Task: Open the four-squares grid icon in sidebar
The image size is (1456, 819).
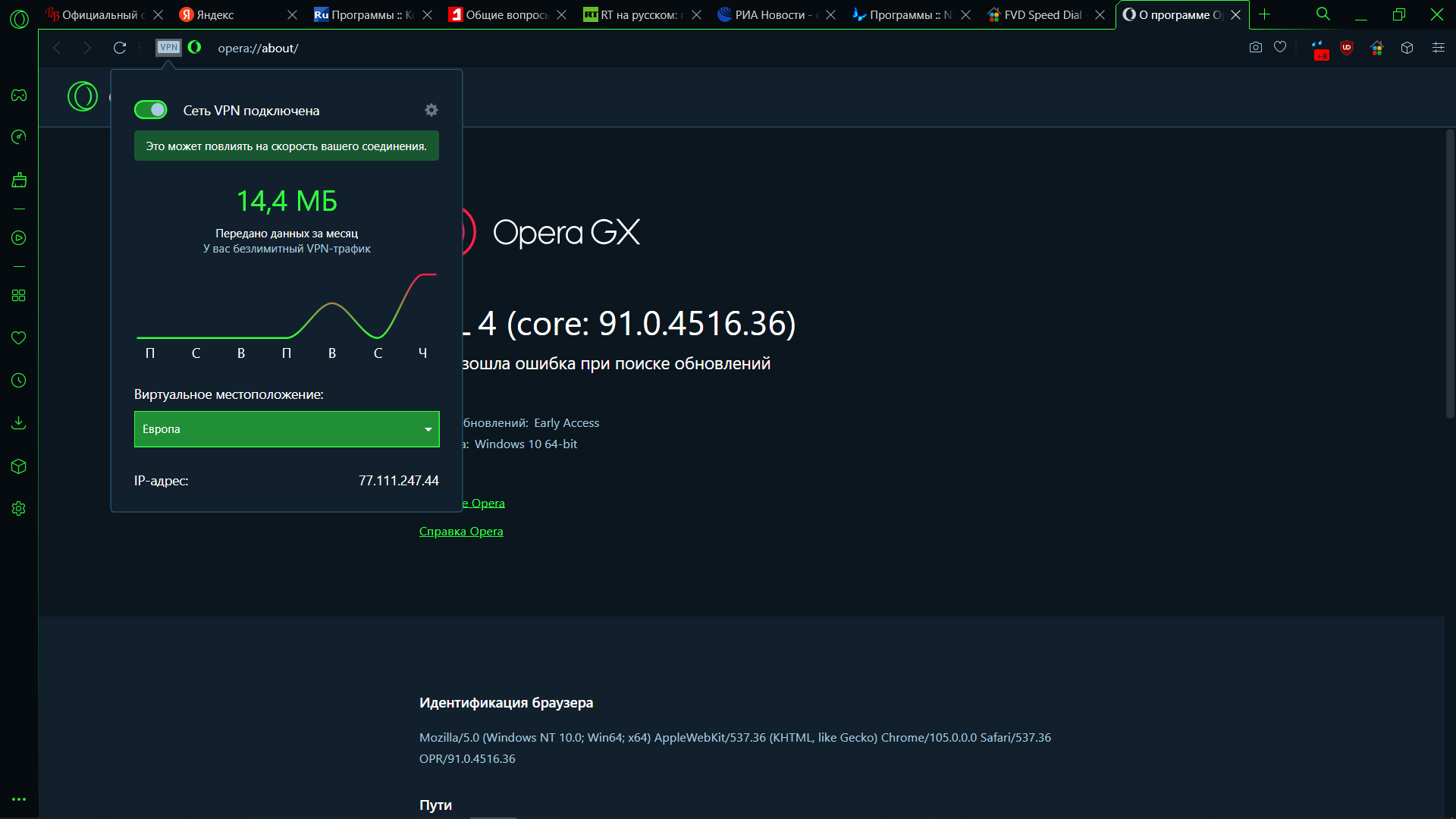Action: tap(19, 296)
